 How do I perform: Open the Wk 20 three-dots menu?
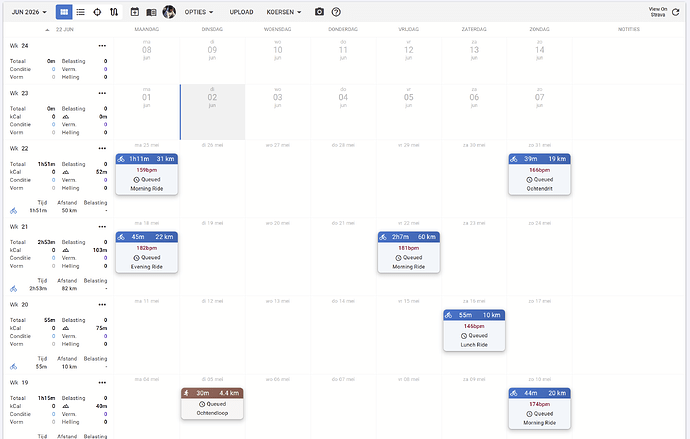(102, 304)
